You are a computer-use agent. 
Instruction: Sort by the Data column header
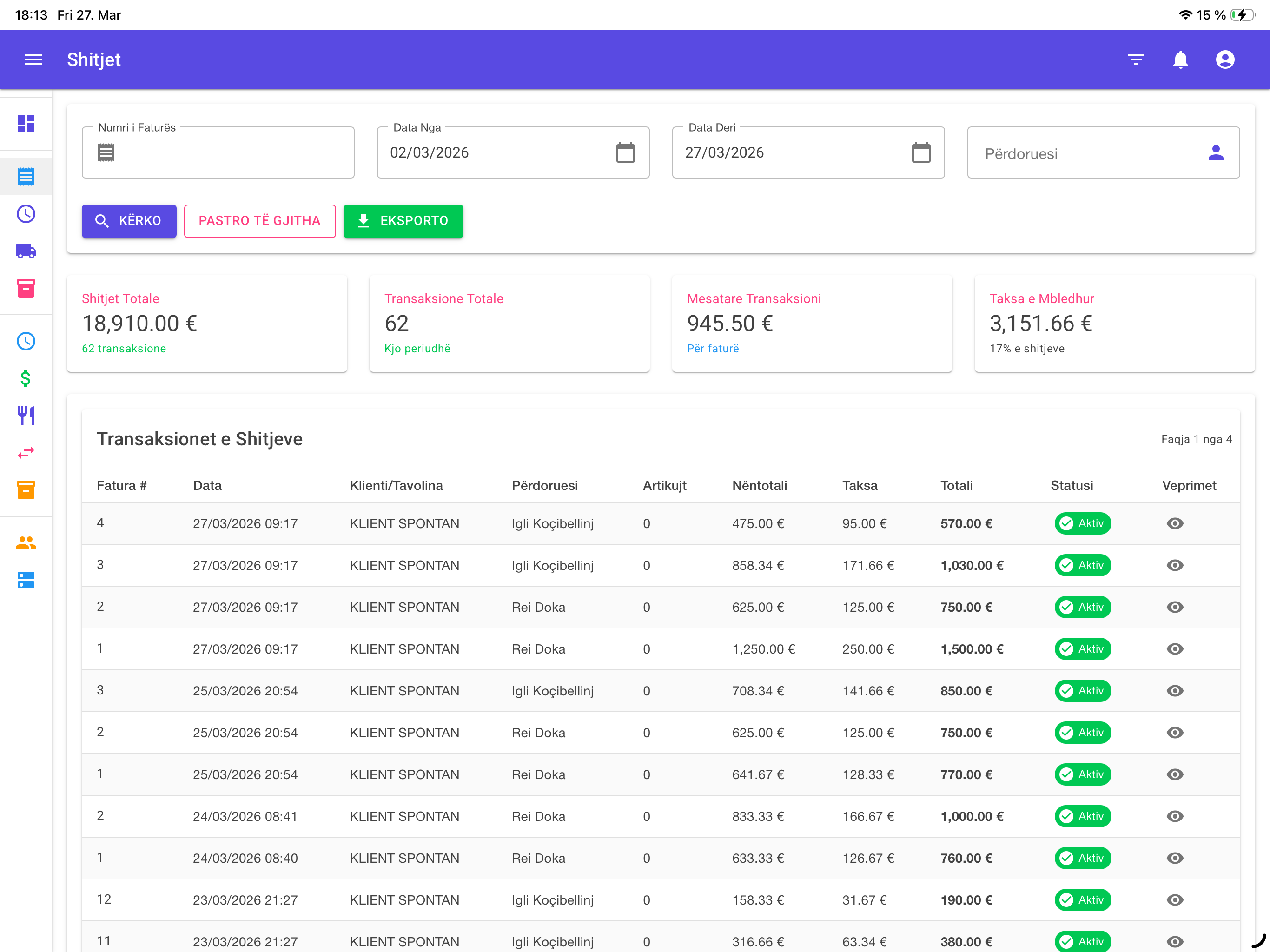click(x=207, y=486)
